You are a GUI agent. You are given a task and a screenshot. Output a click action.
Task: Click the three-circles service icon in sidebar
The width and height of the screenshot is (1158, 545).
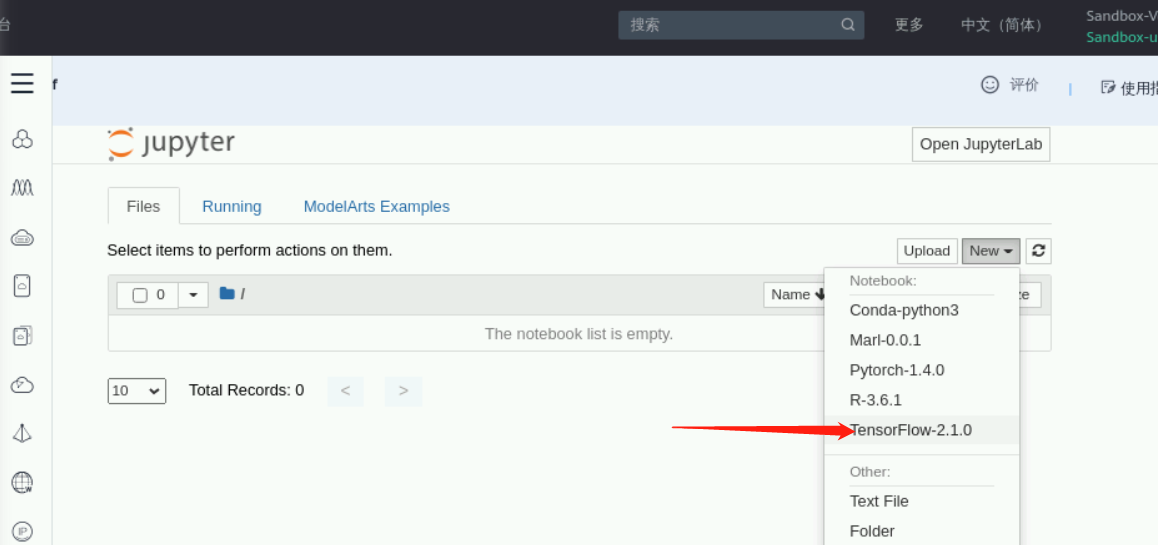(22, 138)
